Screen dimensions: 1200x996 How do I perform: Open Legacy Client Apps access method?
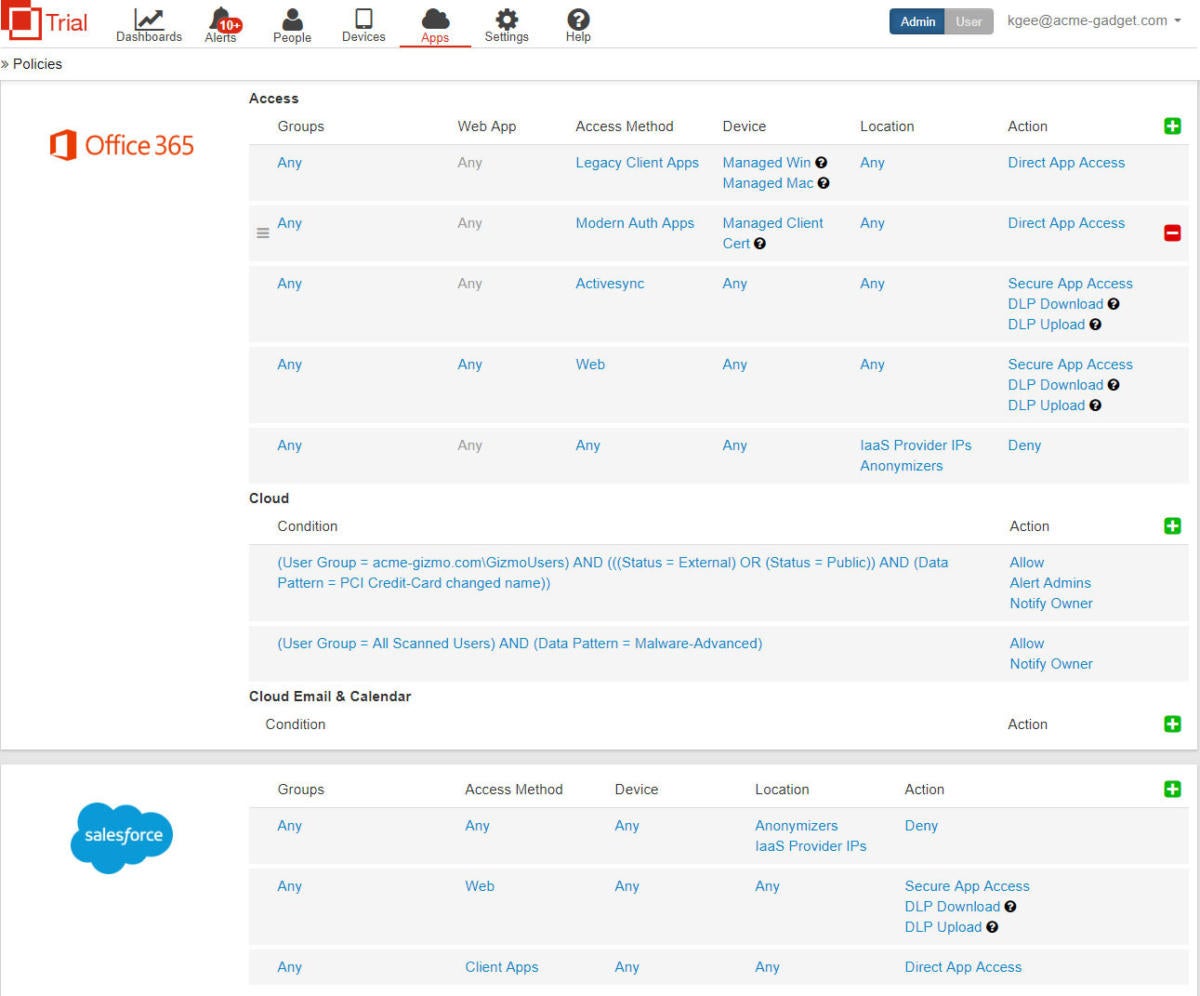(637, 163)
